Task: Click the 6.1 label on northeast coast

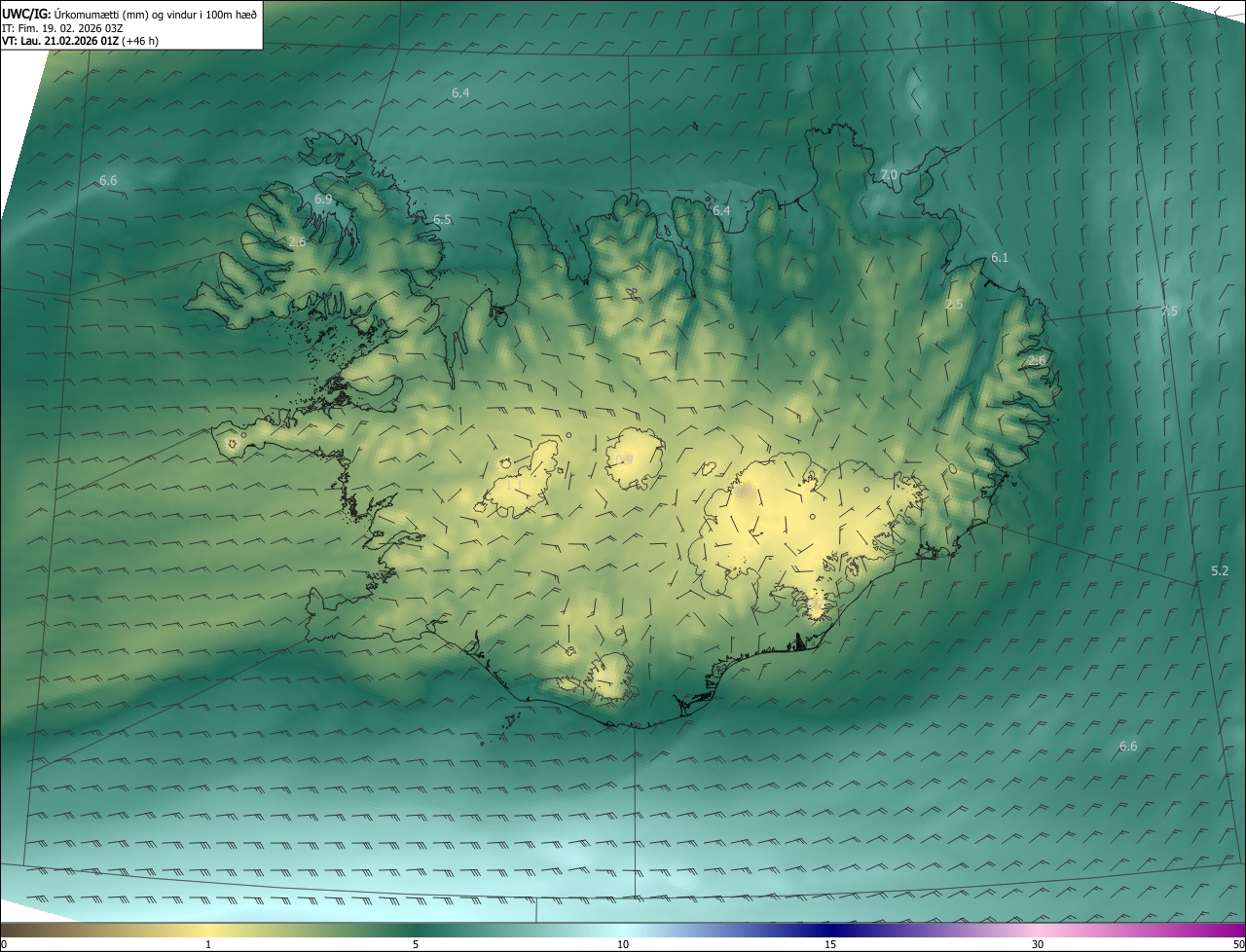Action: coord(1000,257)
